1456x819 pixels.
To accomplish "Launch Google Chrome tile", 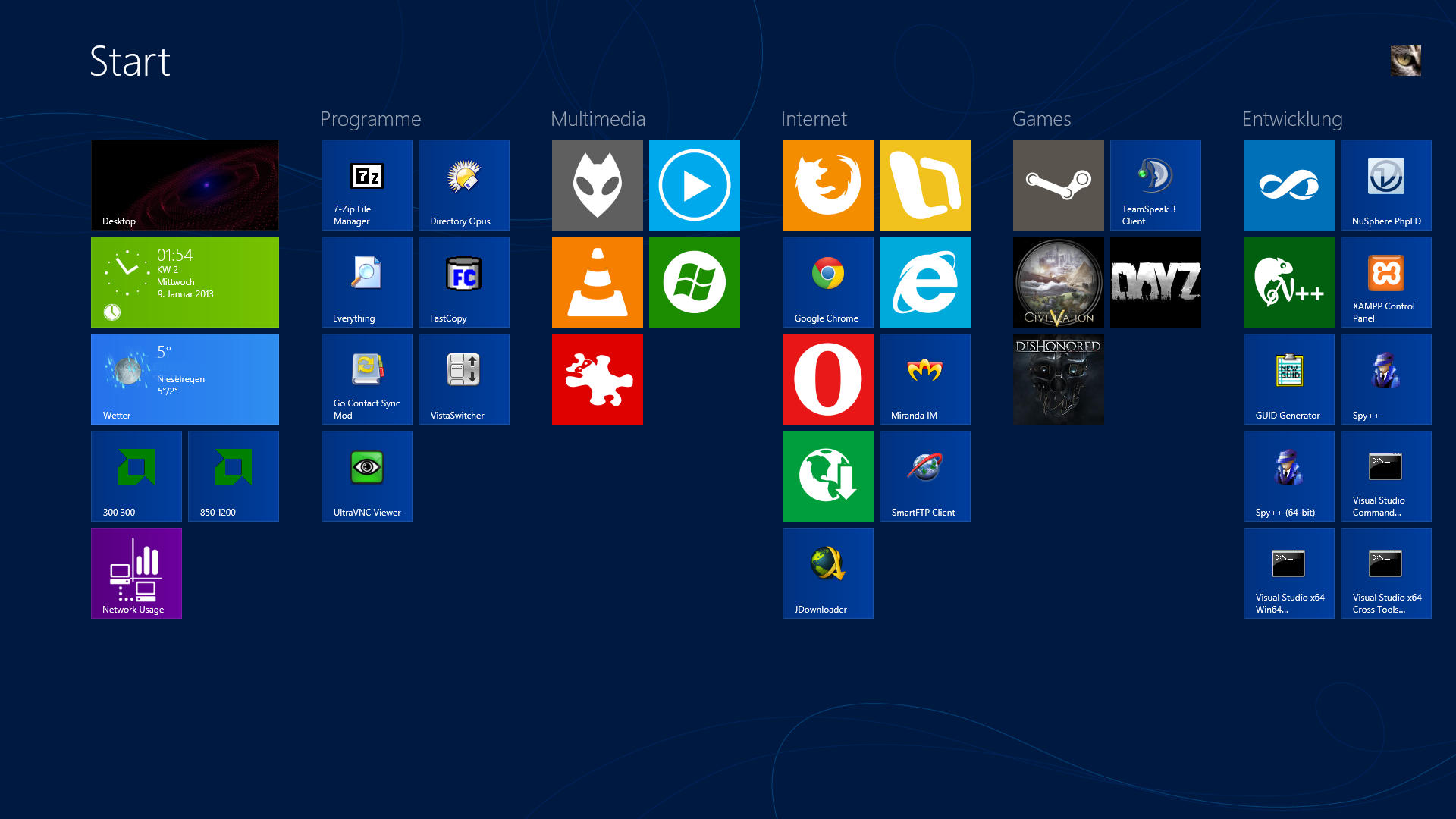I will [827, 282].
